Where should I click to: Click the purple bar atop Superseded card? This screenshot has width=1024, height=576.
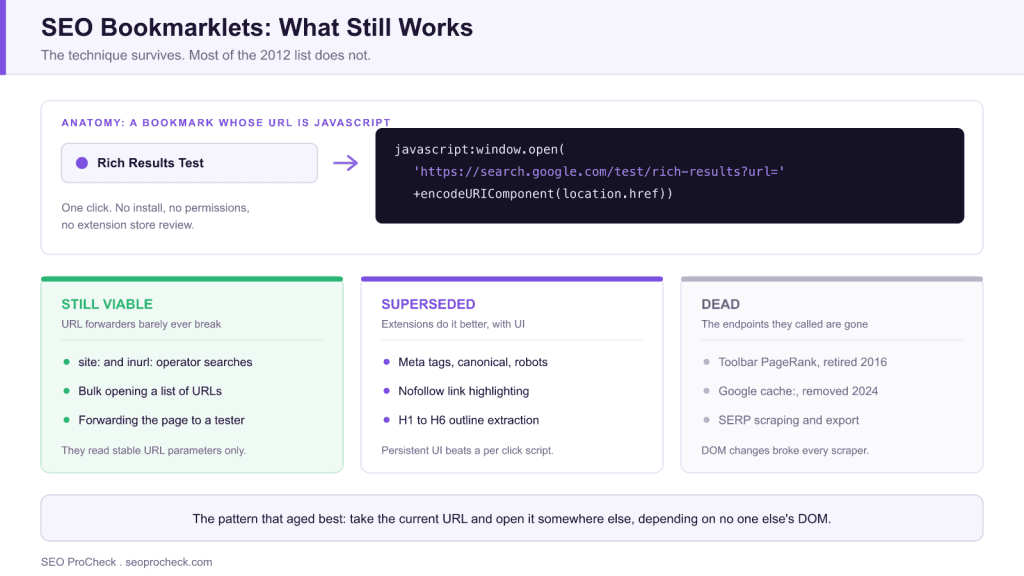(512, 279)
